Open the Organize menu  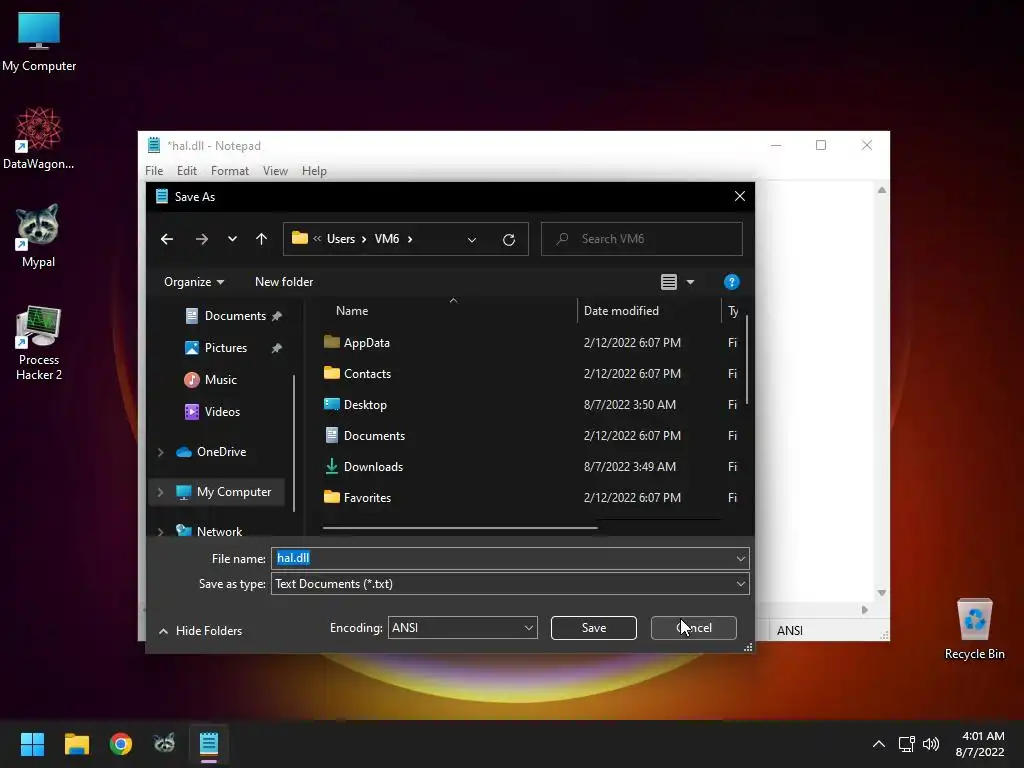194,282
